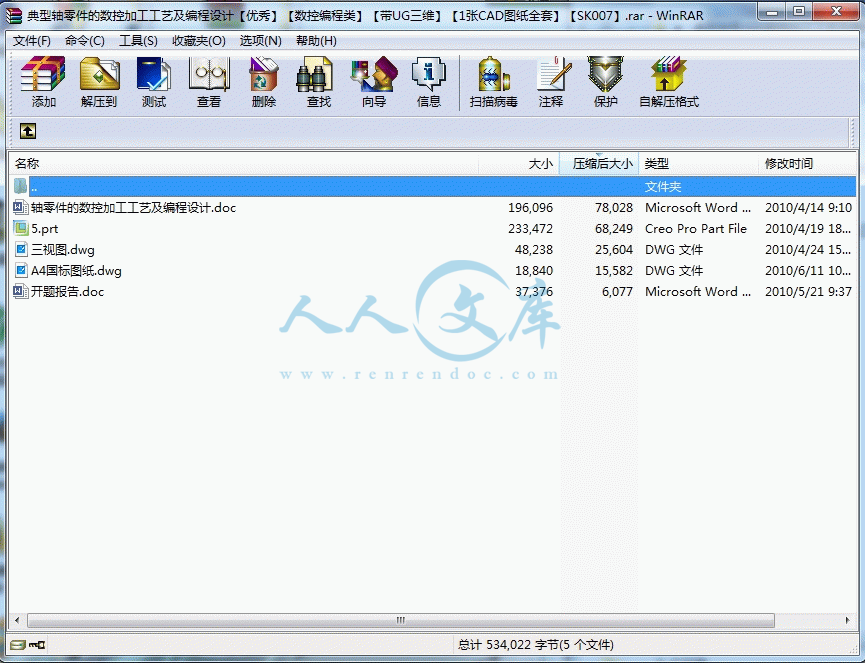Click the horizontal scrollbar left arrow
The image size is (865, 663).
tap(17, 620)
